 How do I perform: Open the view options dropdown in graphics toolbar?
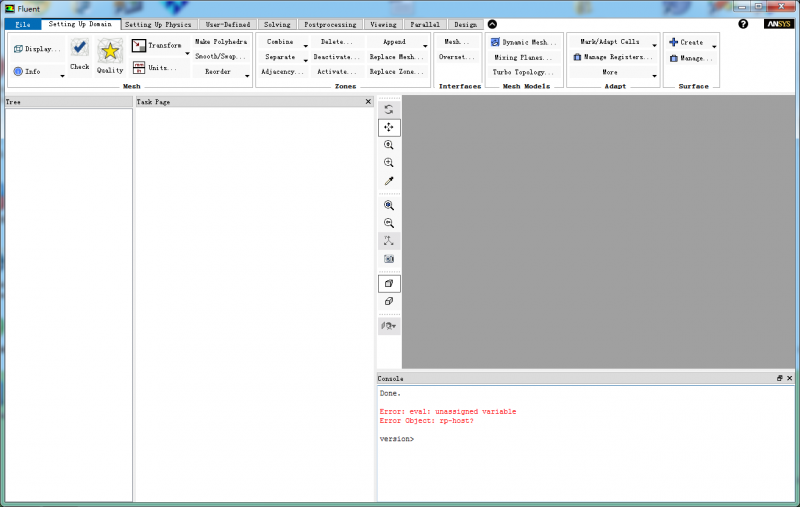point(389,326)
